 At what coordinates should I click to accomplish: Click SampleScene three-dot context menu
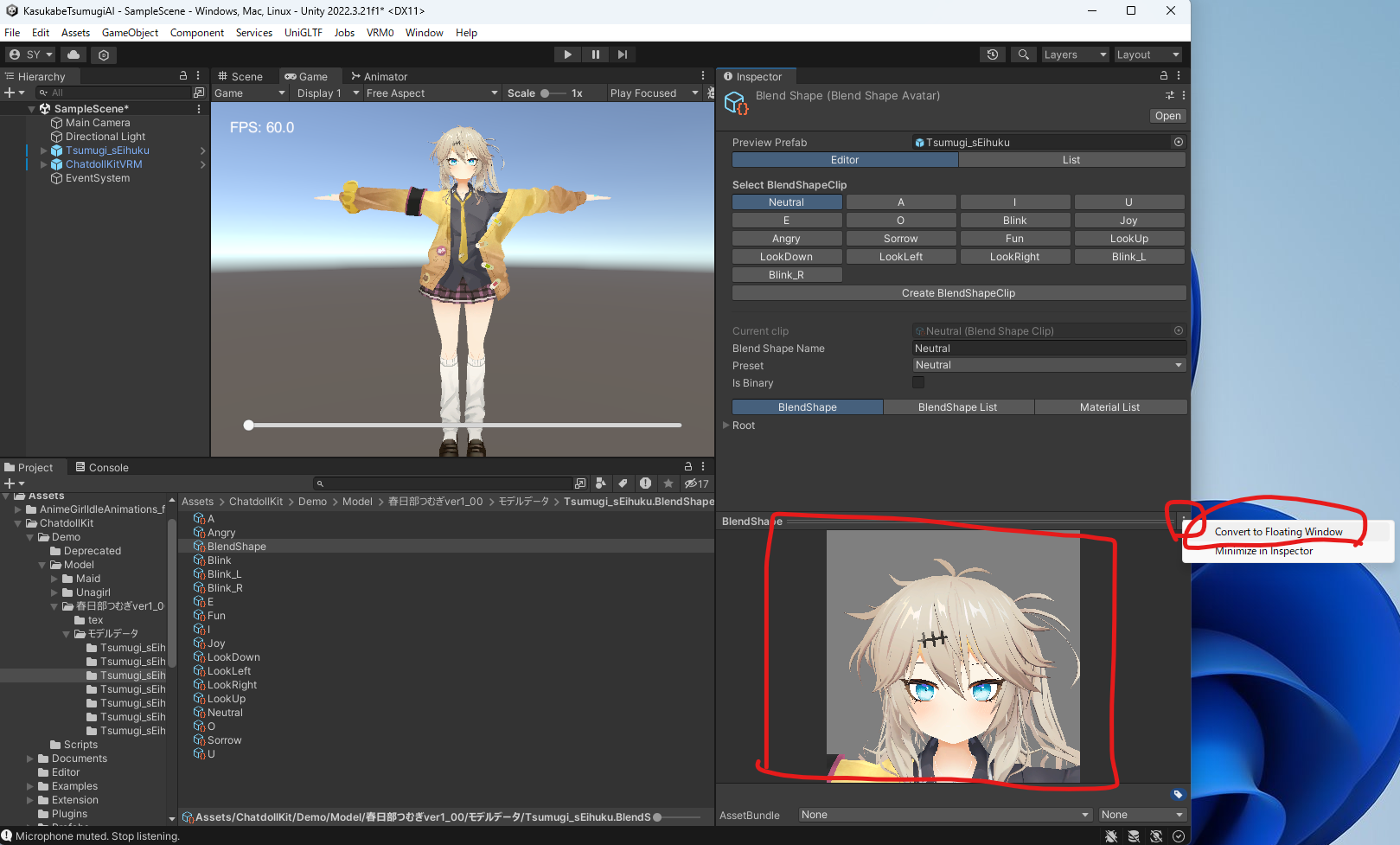(199, 109)
